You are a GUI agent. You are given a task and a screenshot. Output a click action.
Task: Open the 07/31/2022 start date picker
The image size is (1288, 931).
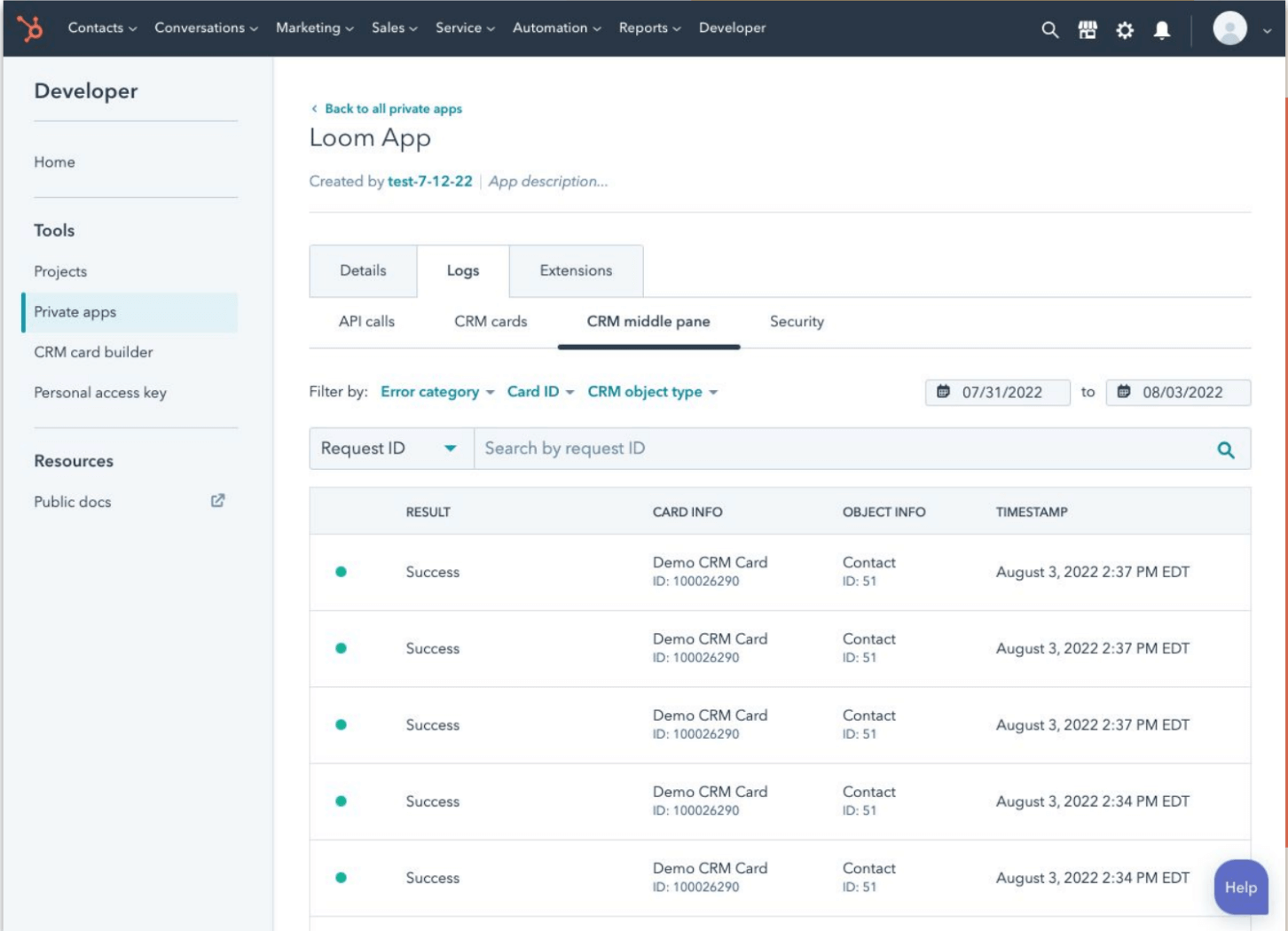(x=998, y=392)
